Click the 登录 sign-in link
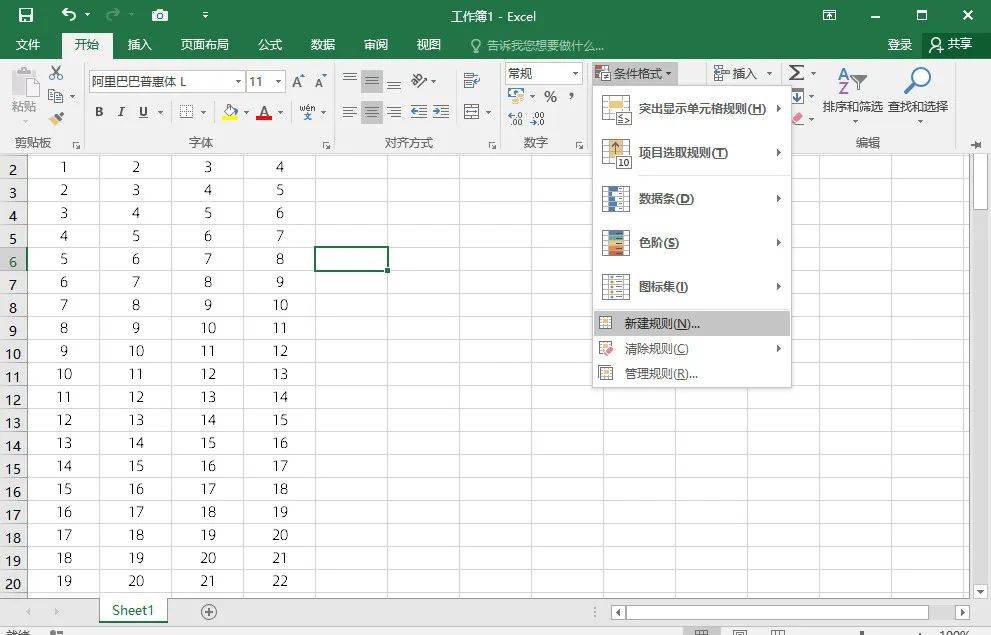Screen dimensions: 991x635 pos(898,44)
